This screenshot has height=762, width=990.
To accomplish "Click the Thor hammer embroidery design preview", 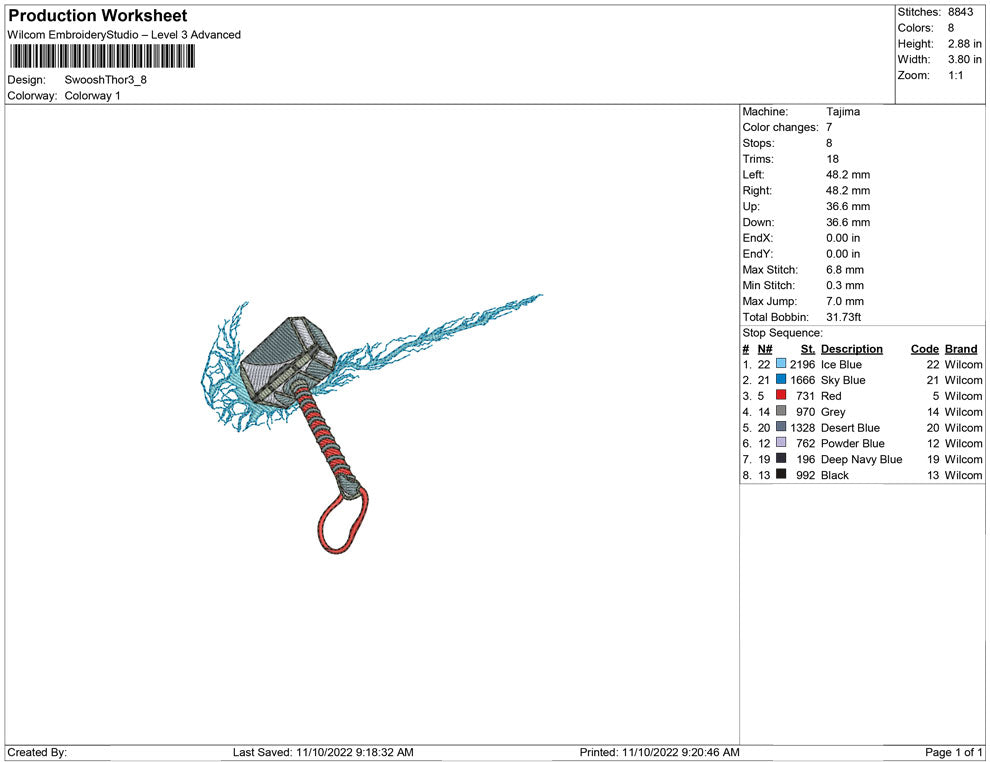I will coord(371,424).
